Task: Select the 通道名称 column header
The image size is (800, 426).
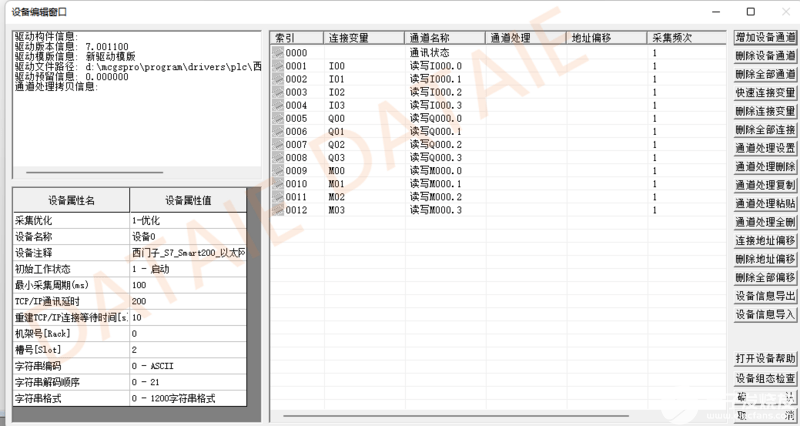Action: [445, 38]
